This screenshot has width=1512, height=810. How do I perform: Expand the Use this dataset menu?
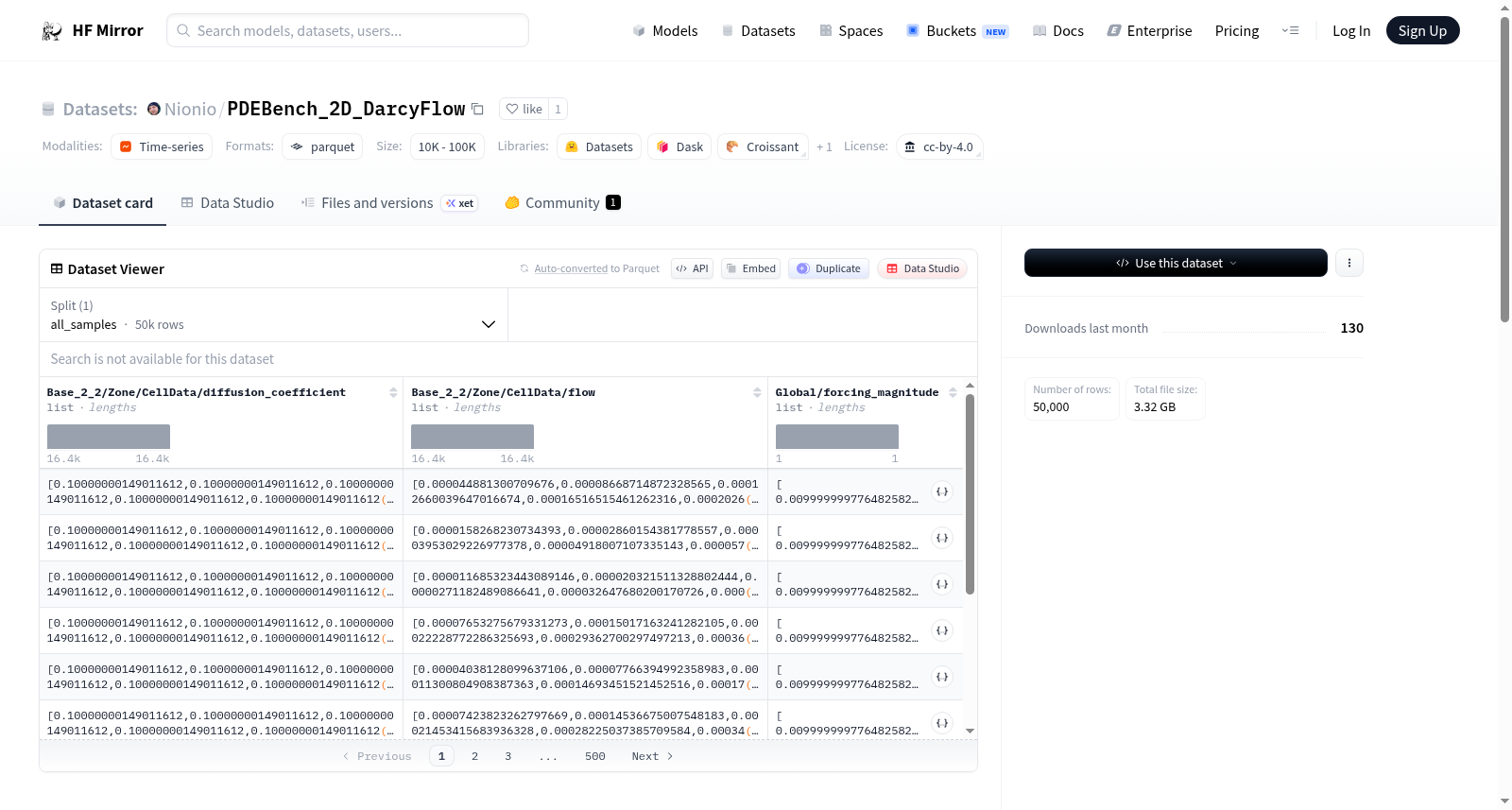(x=1176, y=263)
